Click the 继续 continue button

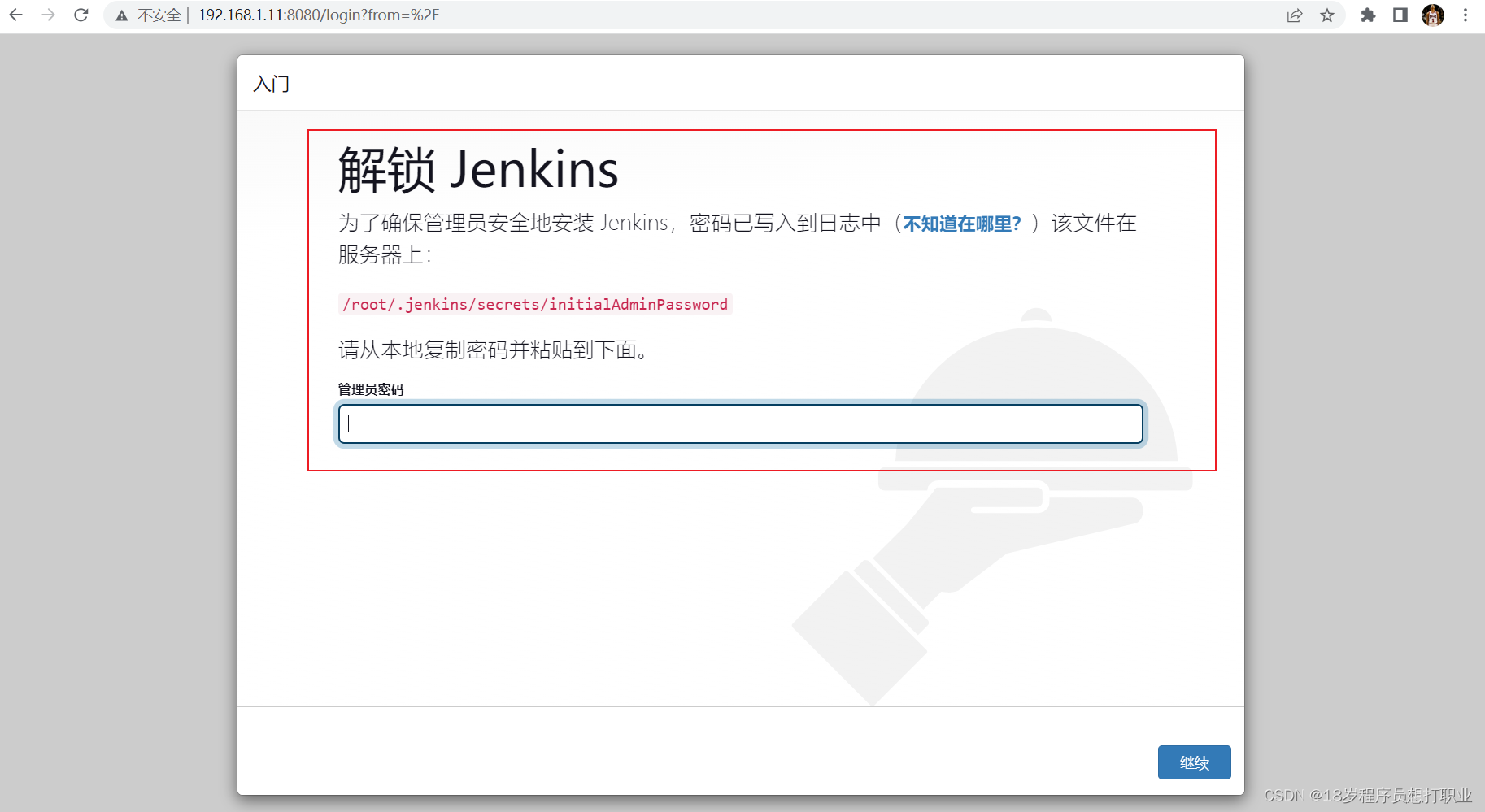tap(1195, 762)
